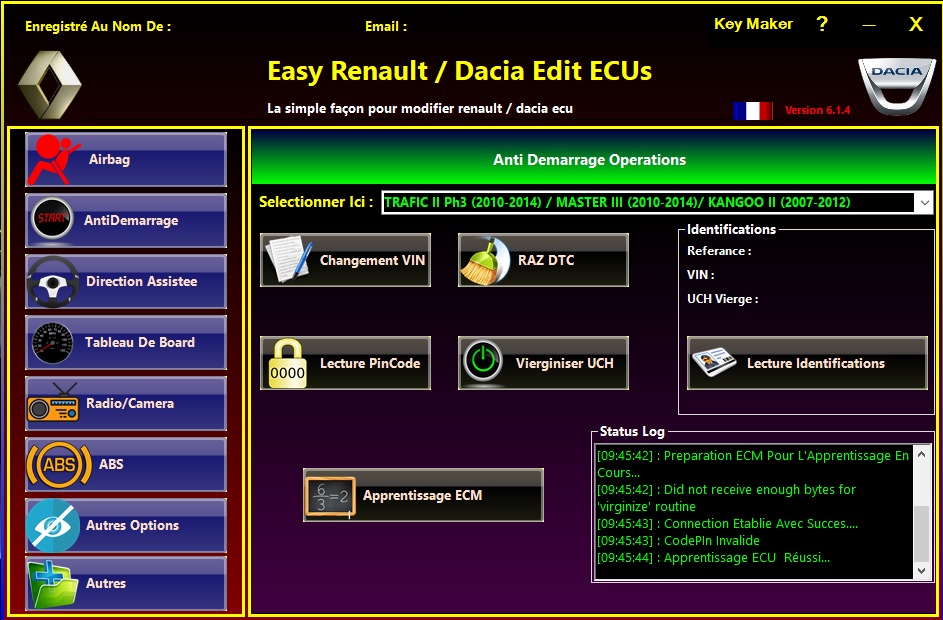Switch to the AntiDemarrage section
943x620 pixels.
[126, 220]
